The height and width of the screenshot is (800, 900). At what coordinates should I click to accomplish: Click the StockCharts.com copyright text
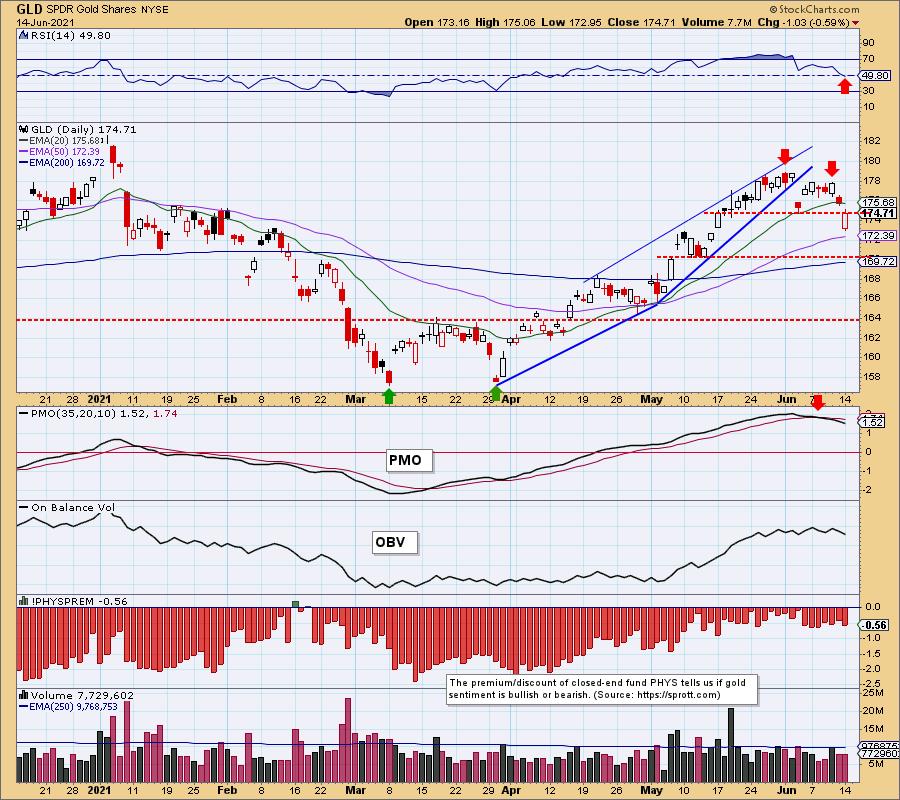coord(814,9)
